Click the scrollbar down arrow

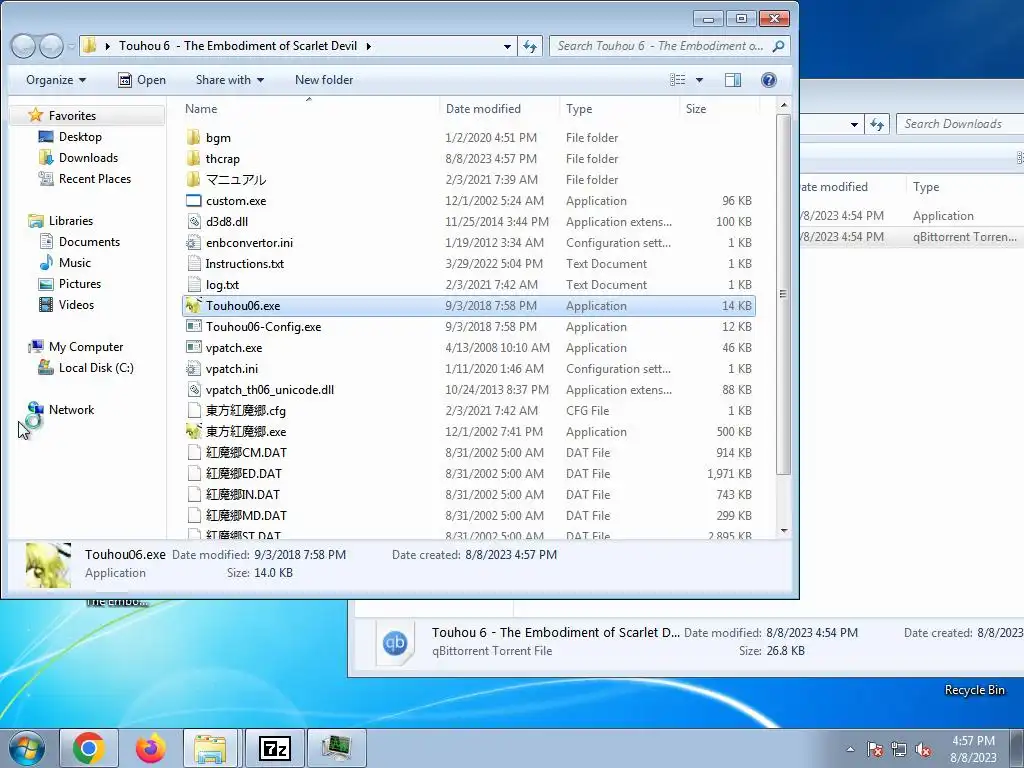pyautogui.click(x=784, y=531)
